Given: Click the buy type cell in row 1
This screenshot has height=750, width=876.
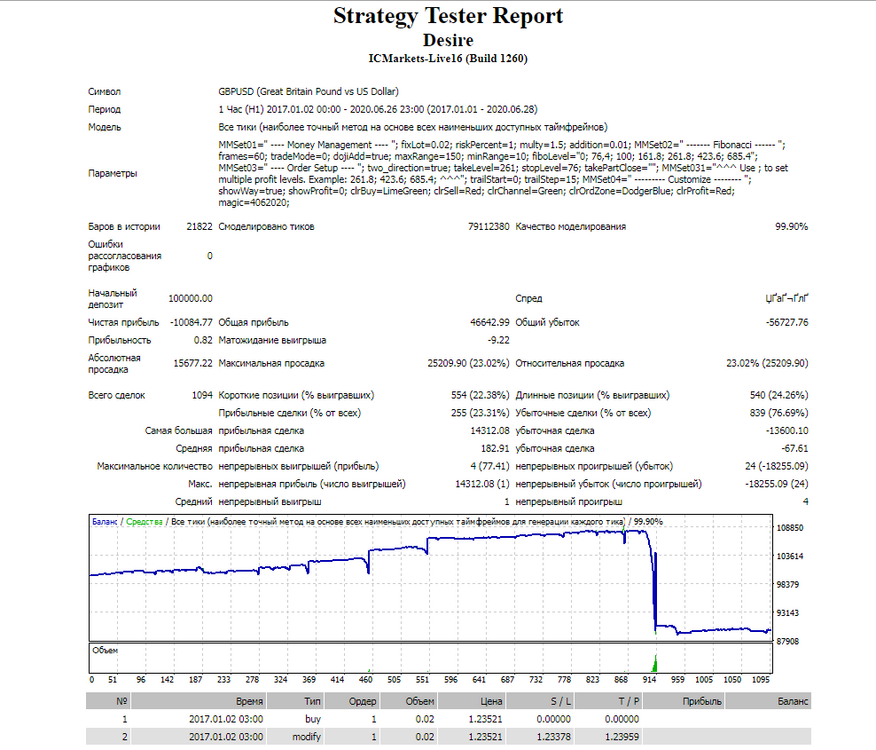Looking at the screenshot, I should (x=313, y=719).
